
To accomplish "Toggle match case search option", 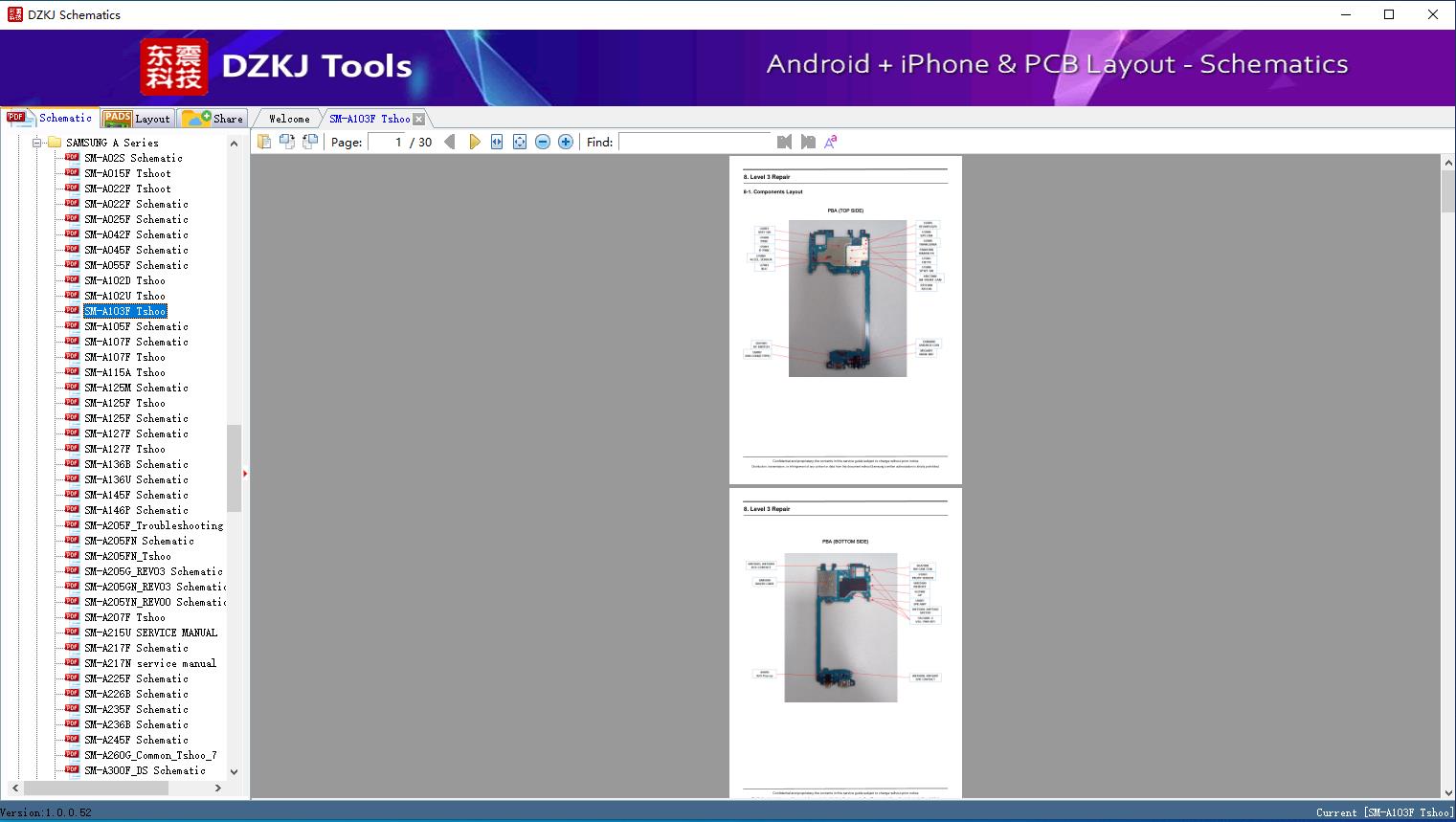I will click(x=831, y=142).
